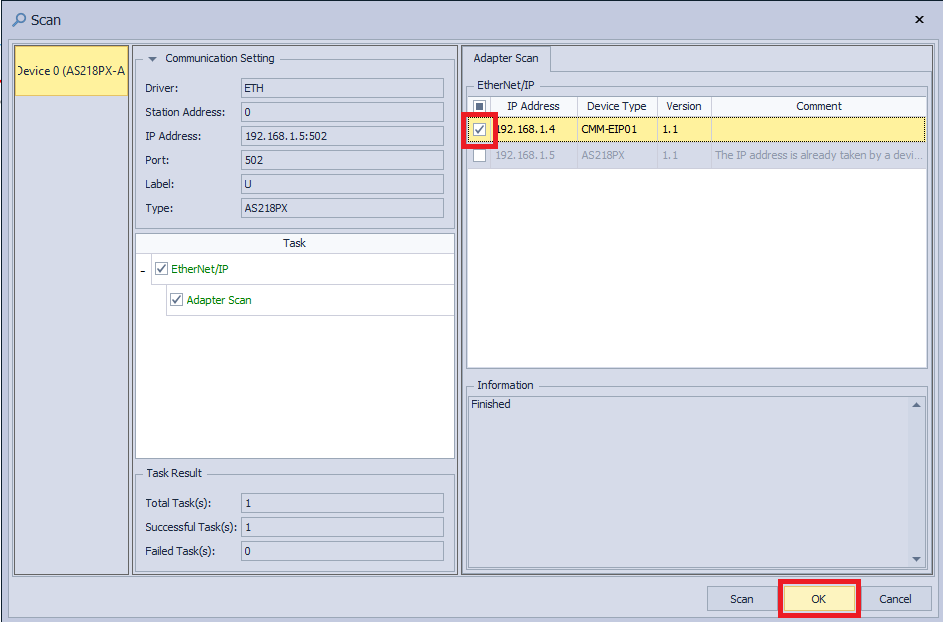Click the IP Address field showing 192.168.1.5:502

342,136
